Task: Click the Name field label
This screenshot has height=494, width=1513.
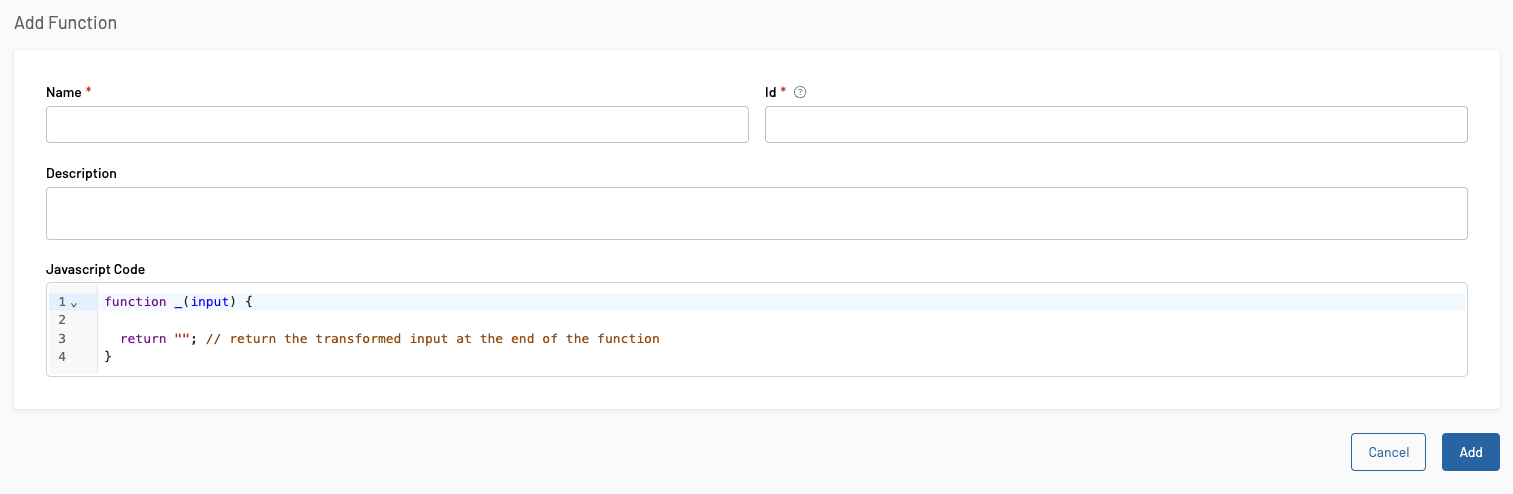Action: [64, 92]
